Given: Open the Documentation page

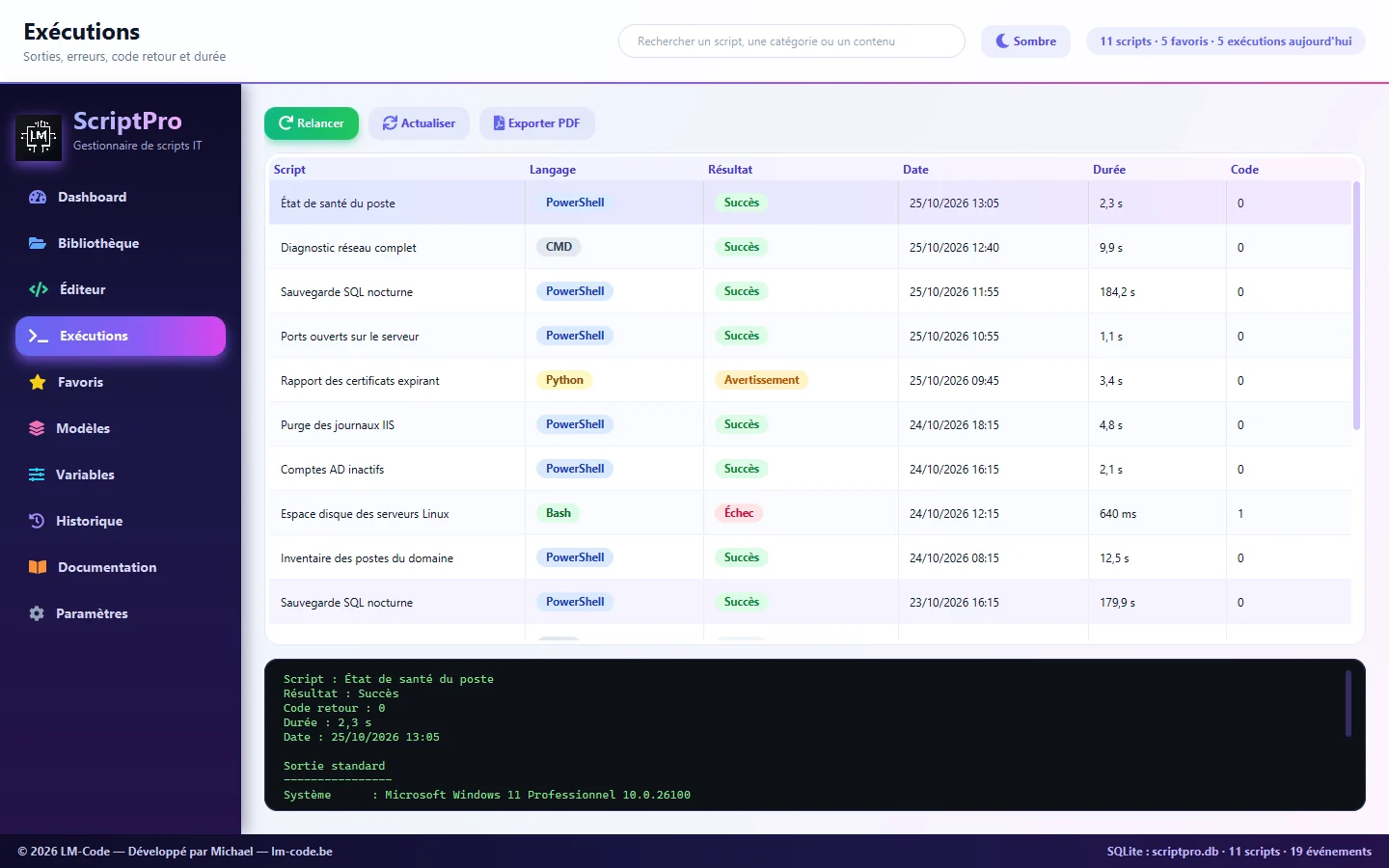Looking at the screenshot, I should (x=121, y=567).
